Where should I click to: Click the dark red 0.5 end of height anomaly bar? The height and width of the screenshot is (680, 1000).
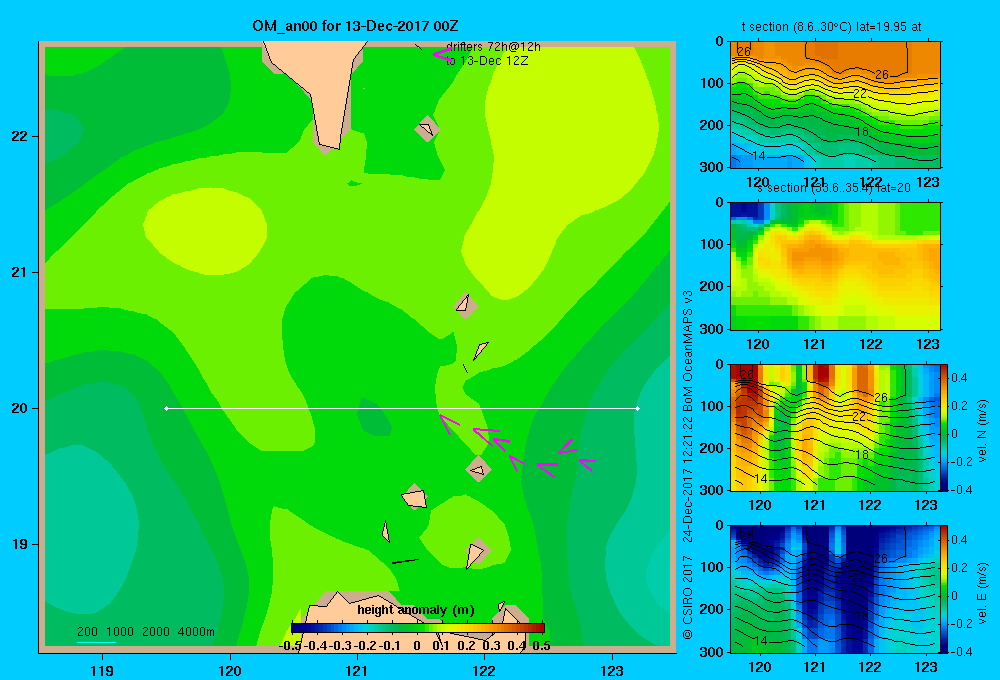click(540, 628)
